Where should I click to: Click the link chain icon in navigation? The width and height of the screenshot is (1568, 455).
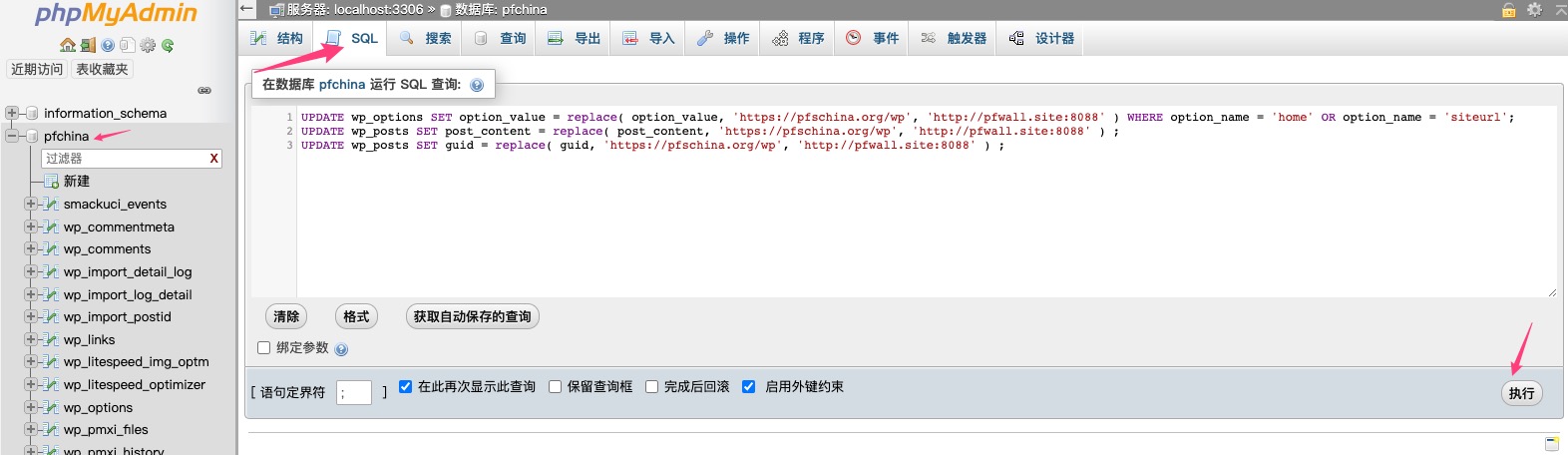pos(204,91)
